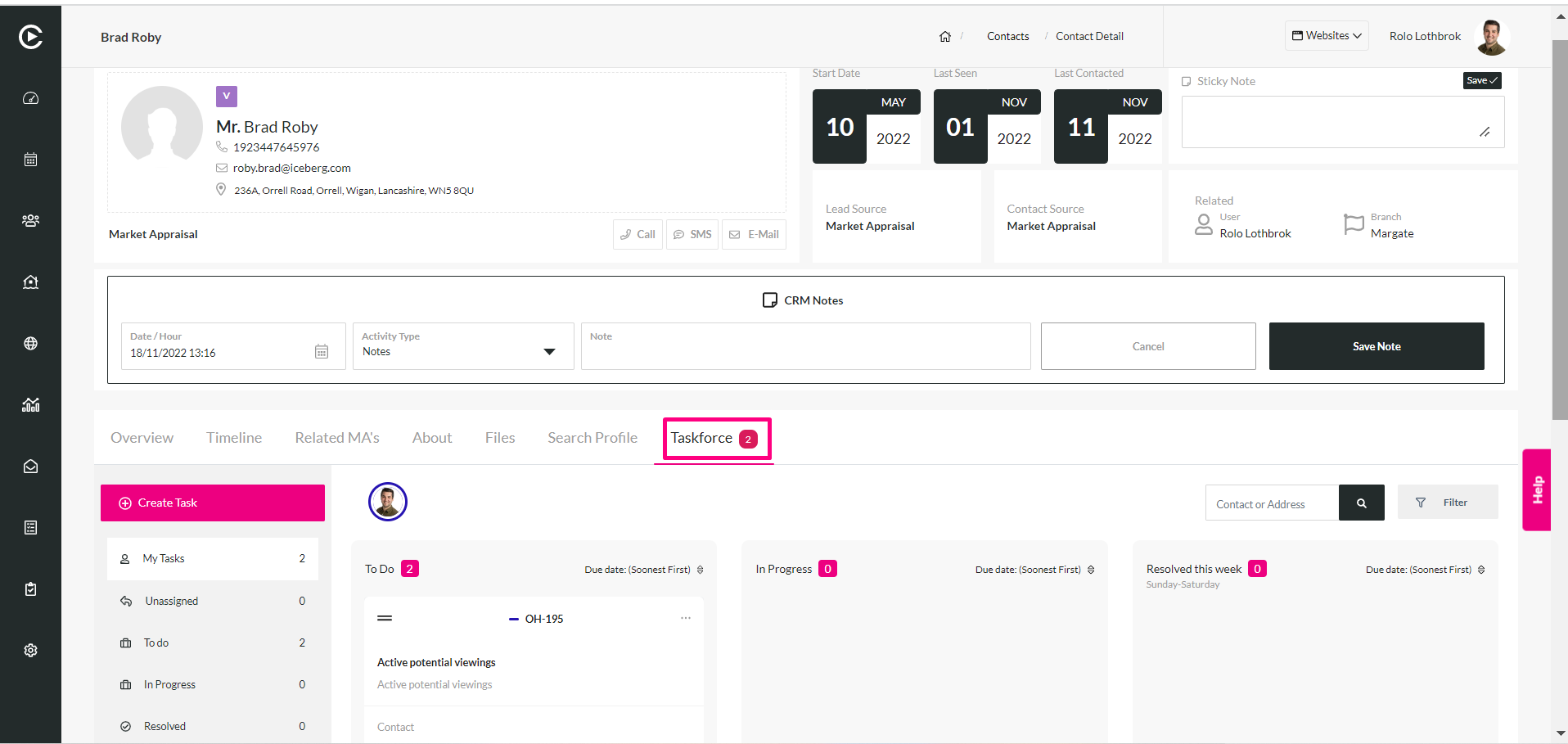
Task: Click the search magnifier button for tasks
Action: [1362, 503]
